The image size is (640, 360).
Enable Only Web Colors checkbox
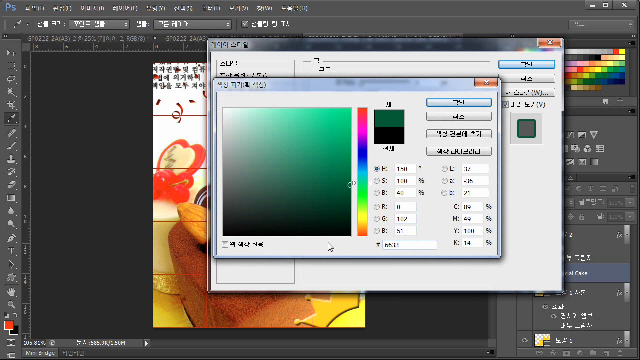point(225,244)
